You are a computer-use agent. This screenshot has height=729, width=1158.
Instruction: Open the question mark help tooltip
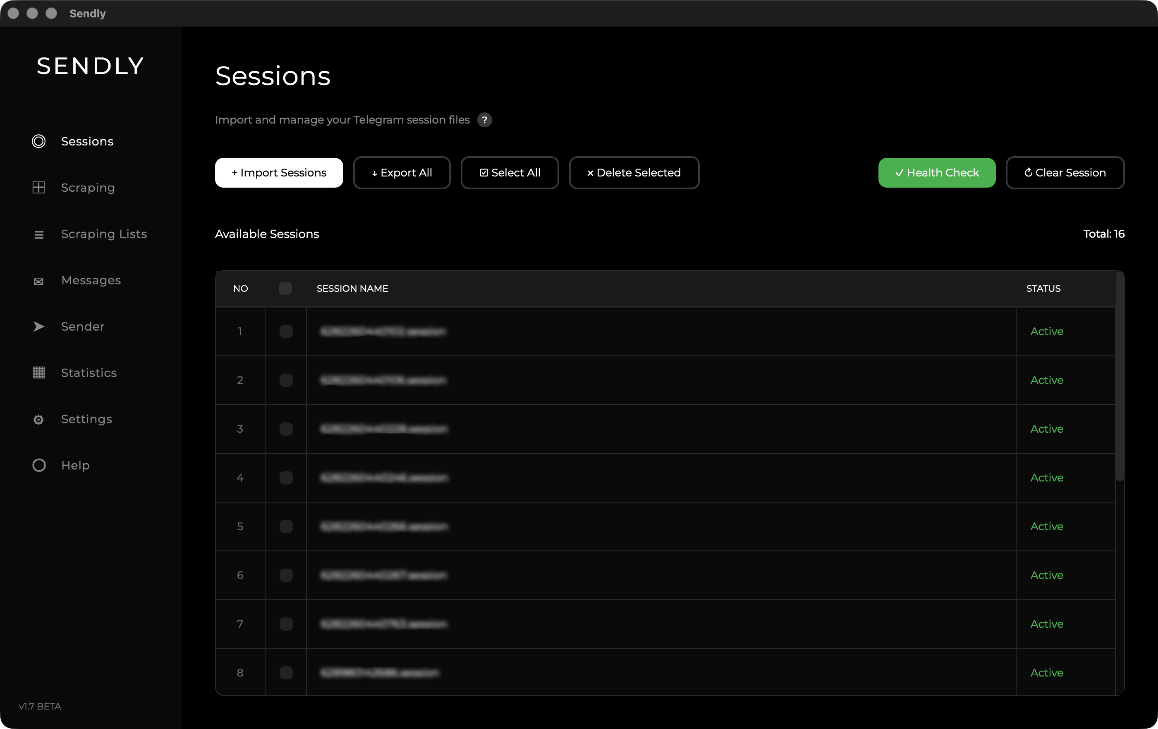[484, 120]
